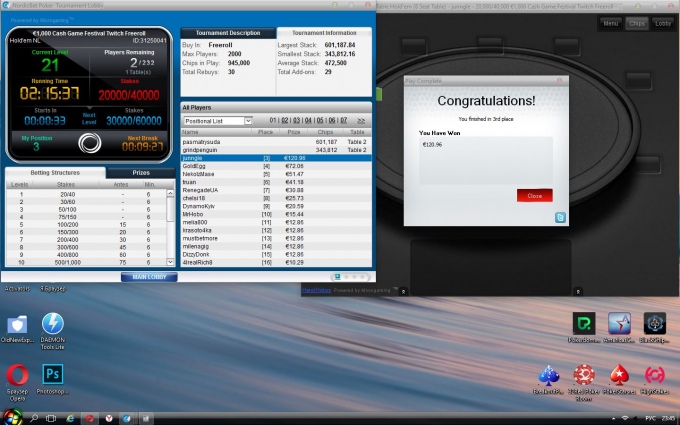This screenshot has width=680, height=425.
Task: Go to next player pages with >>
Action: coord(361,121)
